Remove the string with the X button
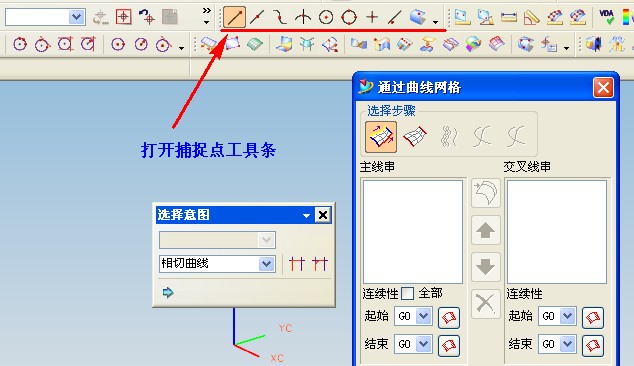This screenshot has width=634, height=366. [x=486, y=304]
